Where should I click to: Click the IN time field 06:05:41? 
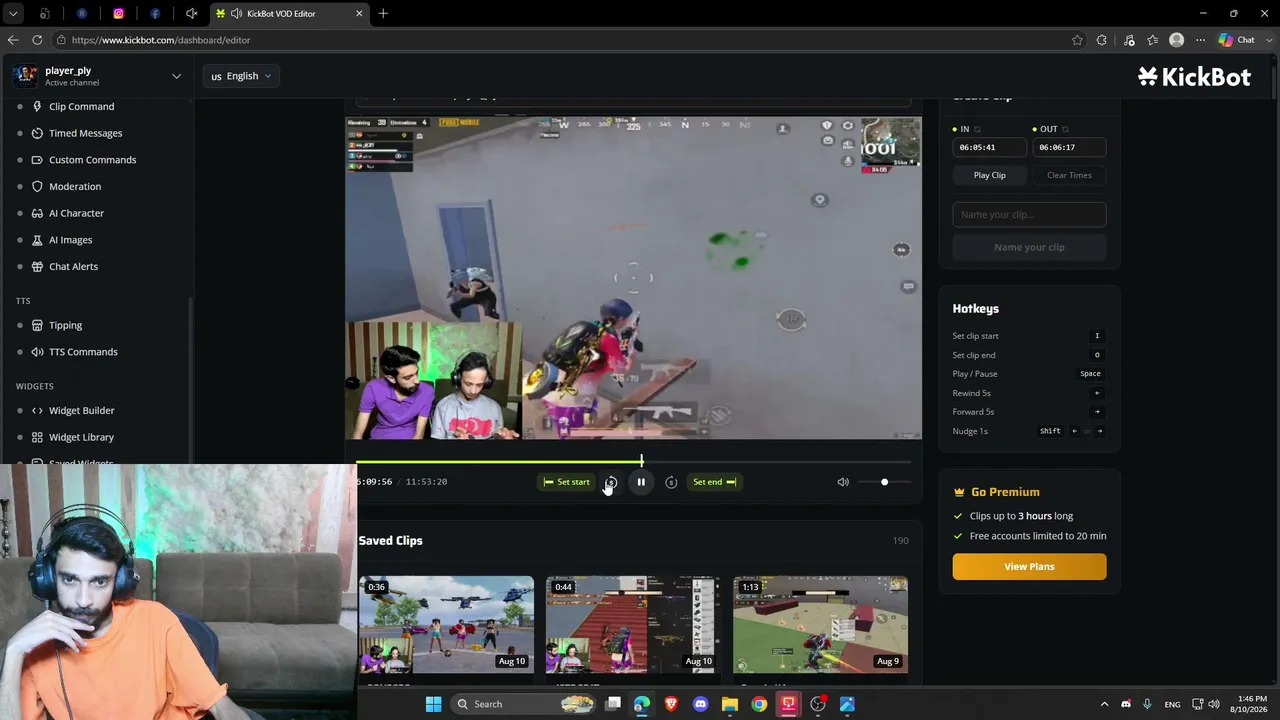tap(989, 147)
